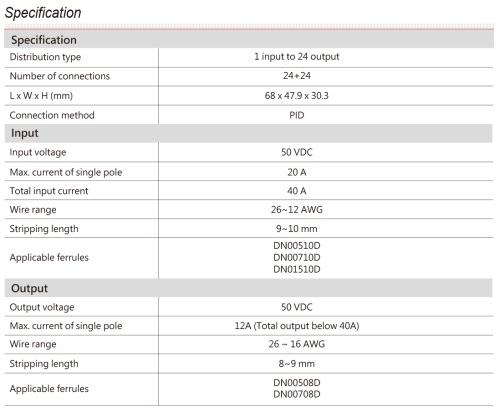
Task: Click ferrule code 'DN00710D'
Action: (x=297, y=258)
